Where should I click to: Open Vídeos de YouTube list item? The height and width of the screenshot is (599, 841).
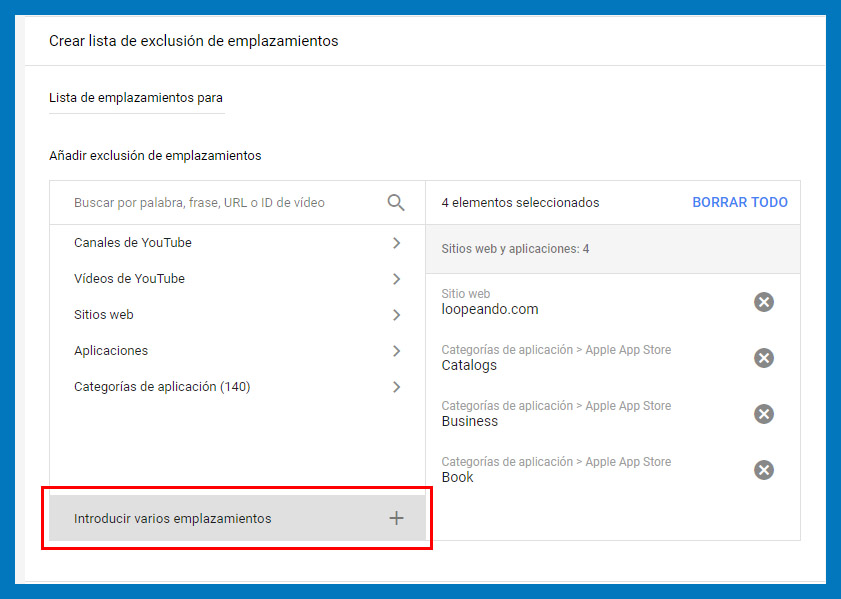pyautogui.click(x=238, y=279)
